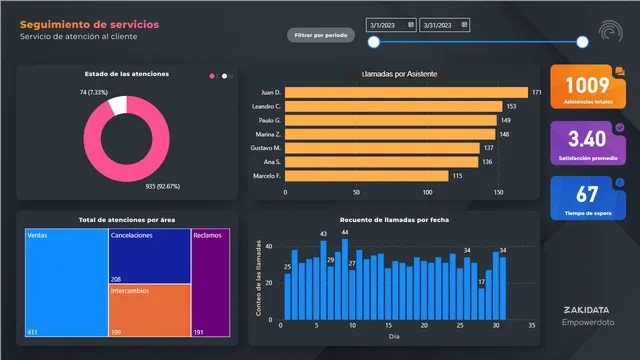The height and width of the screenshot is (360, 640).
Task: Select the Ana S. bar
Action: (x=381, y=162)
